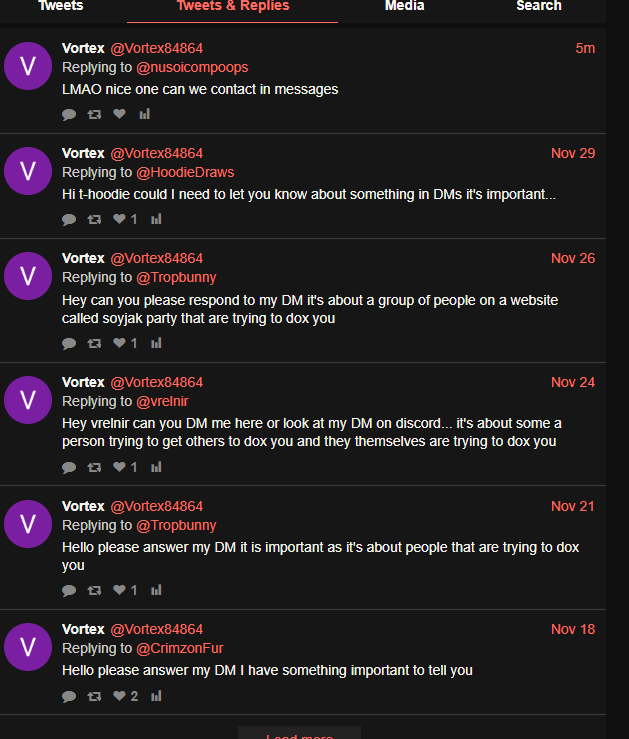Screen dimensions: 629x739
Task: Visit the @vrelnir mention link
Action: [x=162, y=401]
